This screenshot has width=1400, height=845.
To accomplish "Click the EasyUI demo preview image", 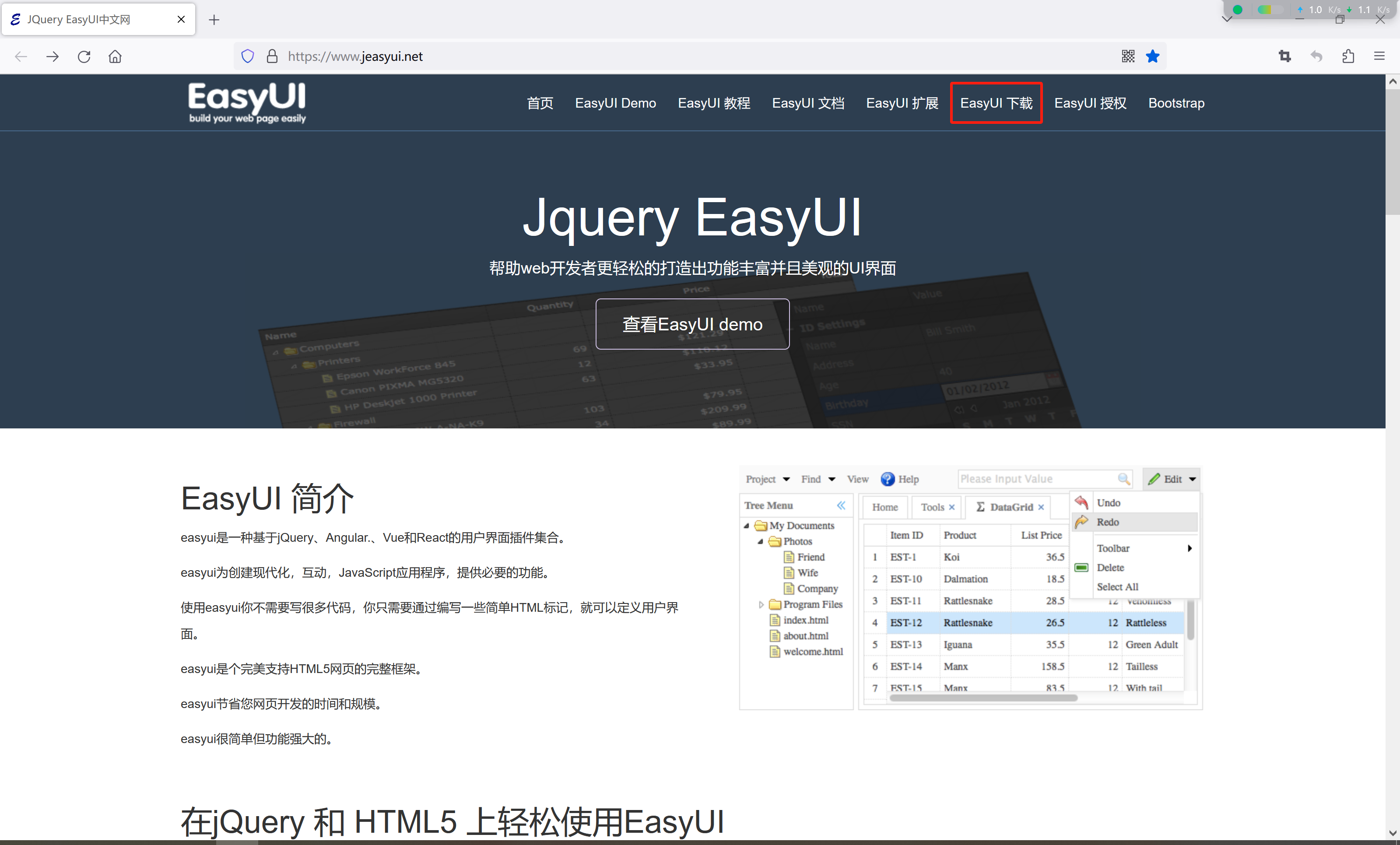I will 970,588.
